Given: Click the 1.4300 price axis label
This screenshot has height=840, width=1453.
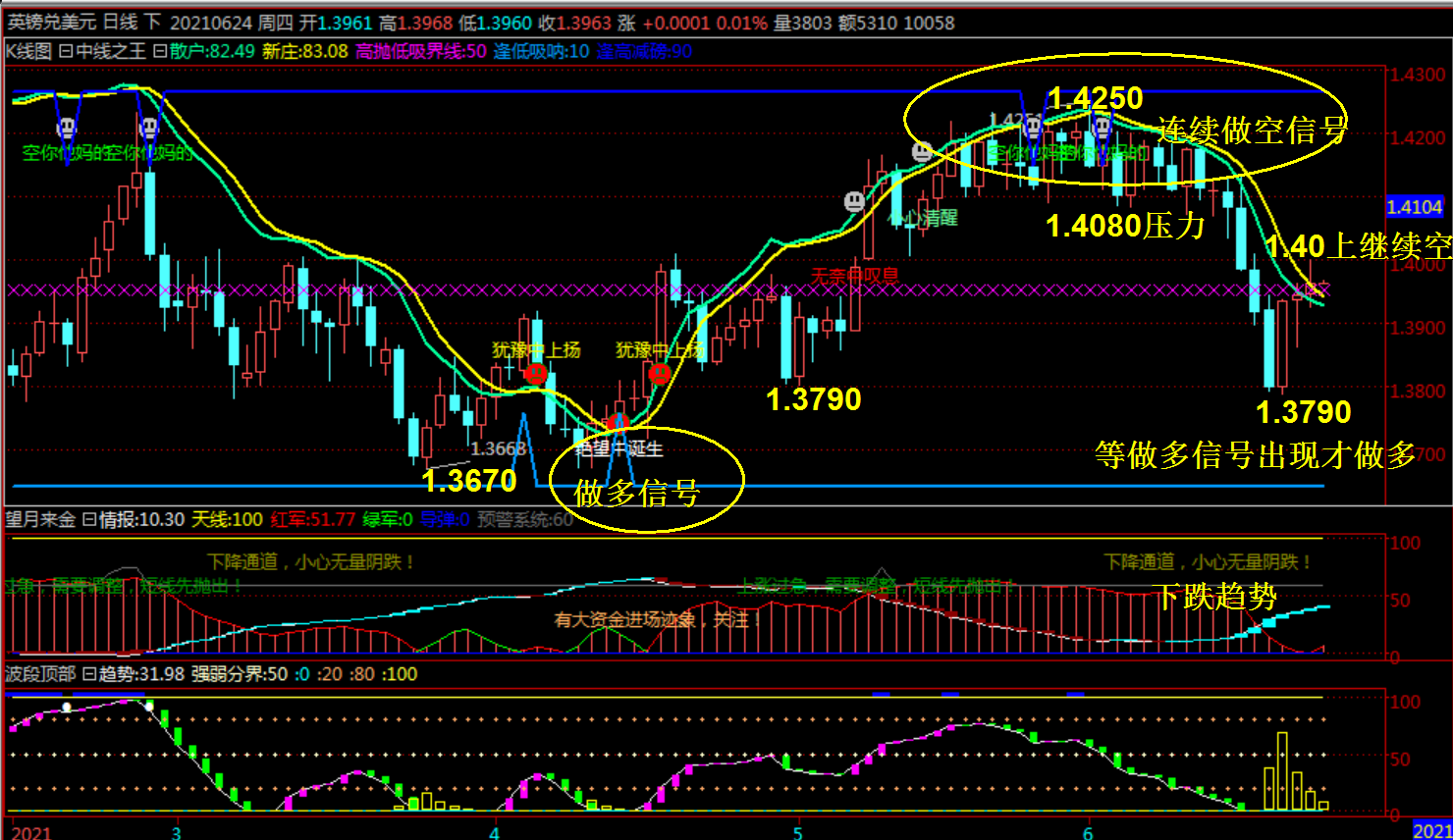Looking at the screenshot, I should [x=1419, y=75].
